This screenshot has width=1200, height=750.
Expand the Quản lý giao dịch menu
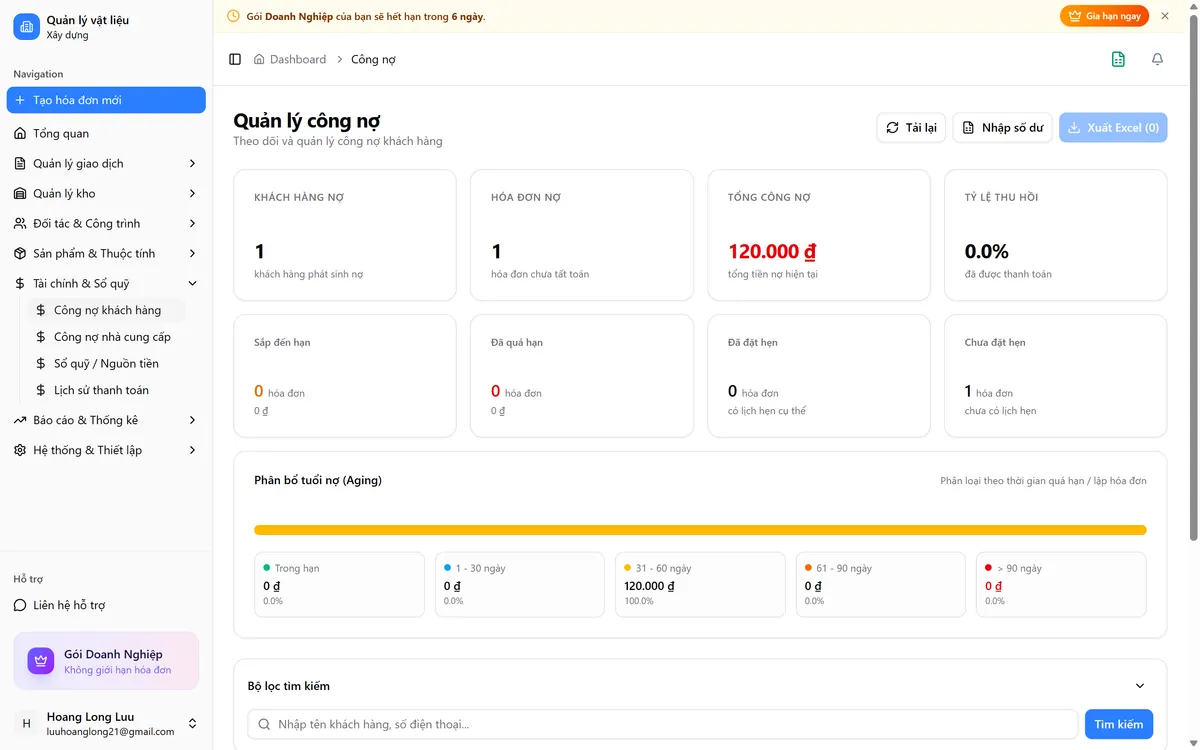tap(106, 163)
